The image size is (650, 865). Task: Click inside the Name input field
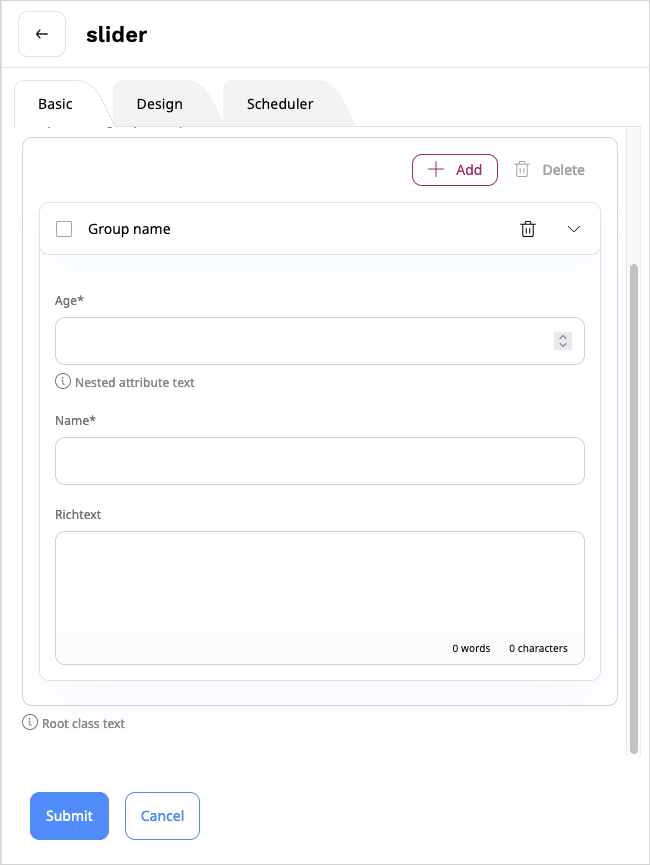click(319, 460)
